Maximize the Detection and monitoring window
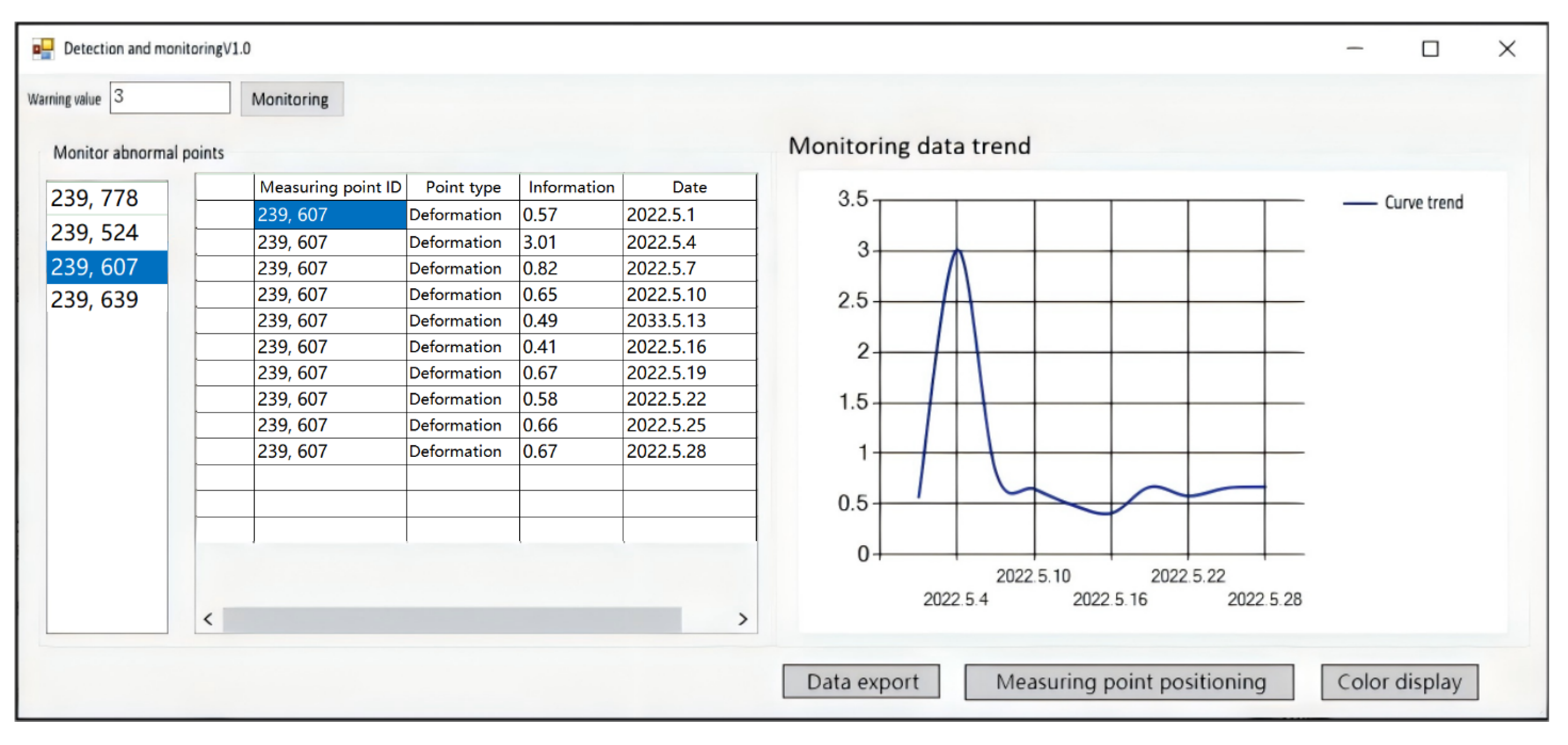Screen dimensions: 1568x745 (x=1430, y=48)
